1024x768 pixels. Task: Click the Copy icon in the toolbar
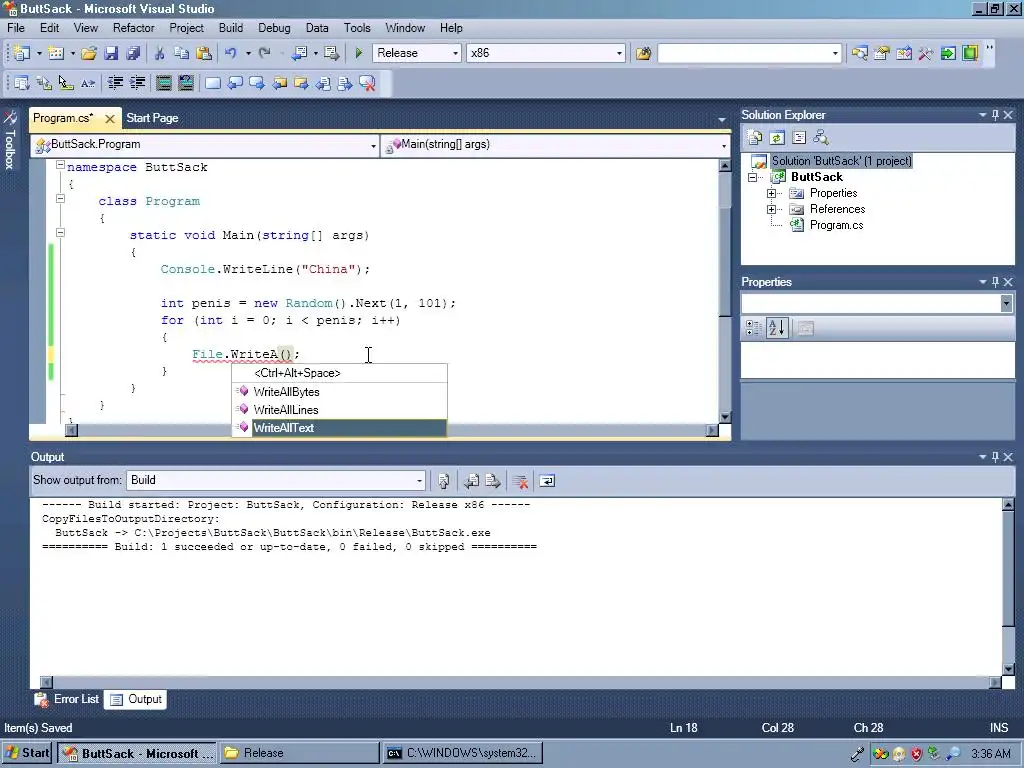[182, 53]
